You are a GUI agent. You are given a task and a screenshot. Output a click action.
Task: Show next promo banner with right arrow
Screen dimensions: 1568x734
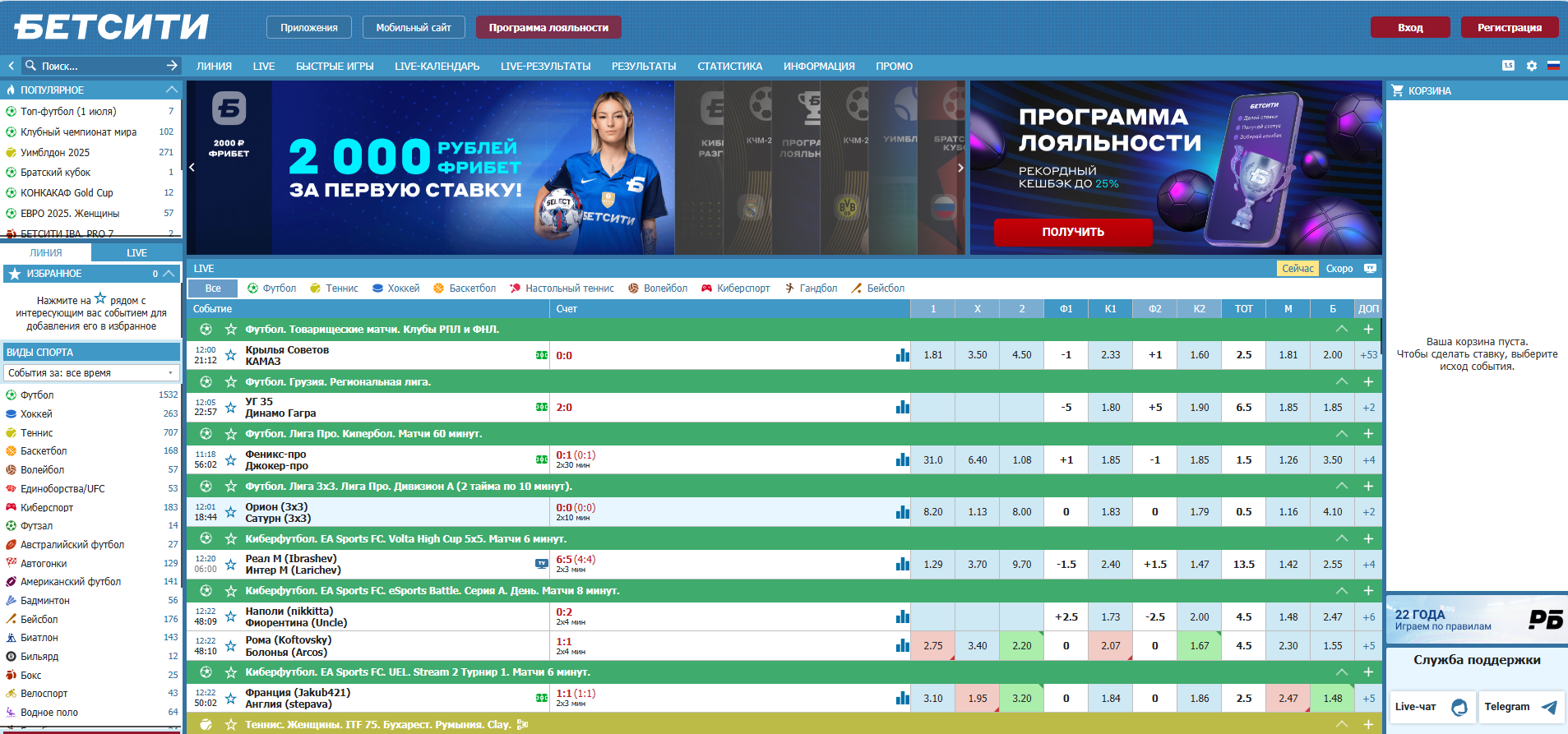tap(960, 168)
